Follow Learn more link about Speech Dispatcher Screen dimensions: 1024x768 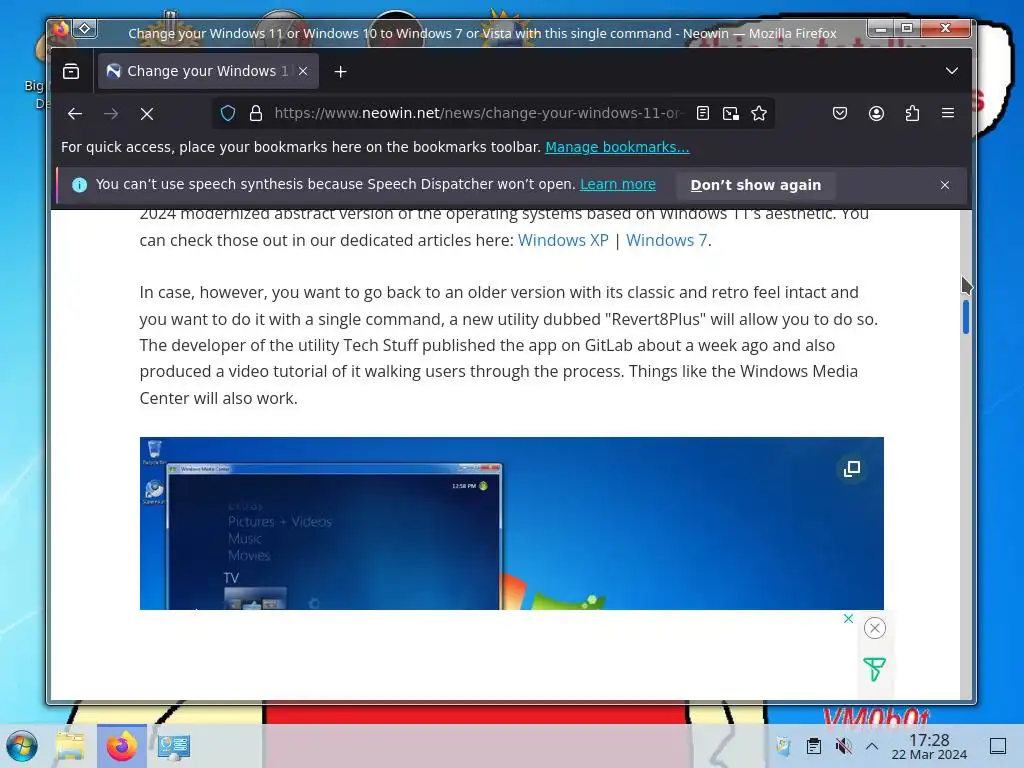618,184
